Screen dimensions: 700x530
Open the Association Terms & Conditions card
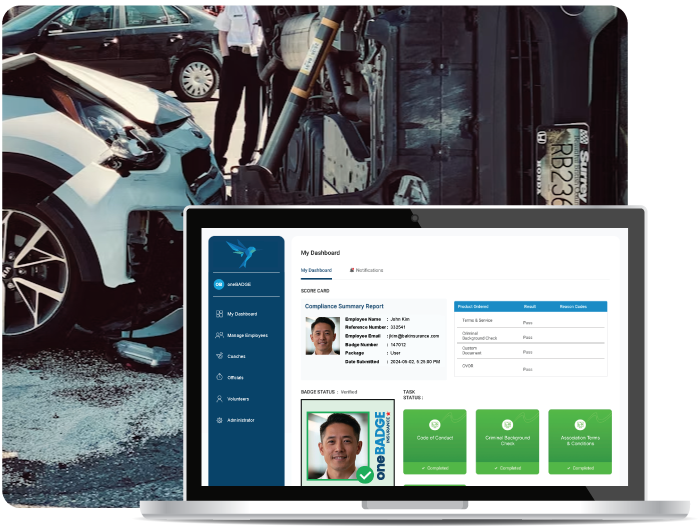[x=580, y=441]
